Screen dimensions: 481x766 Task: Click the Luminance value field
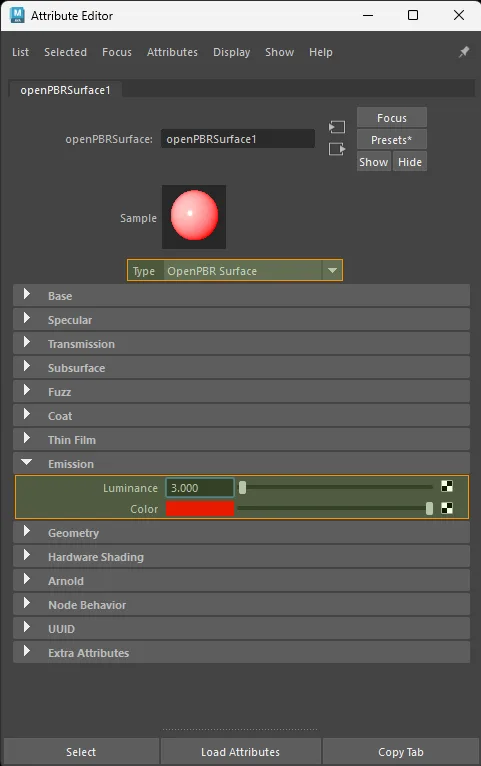point(200,488)
